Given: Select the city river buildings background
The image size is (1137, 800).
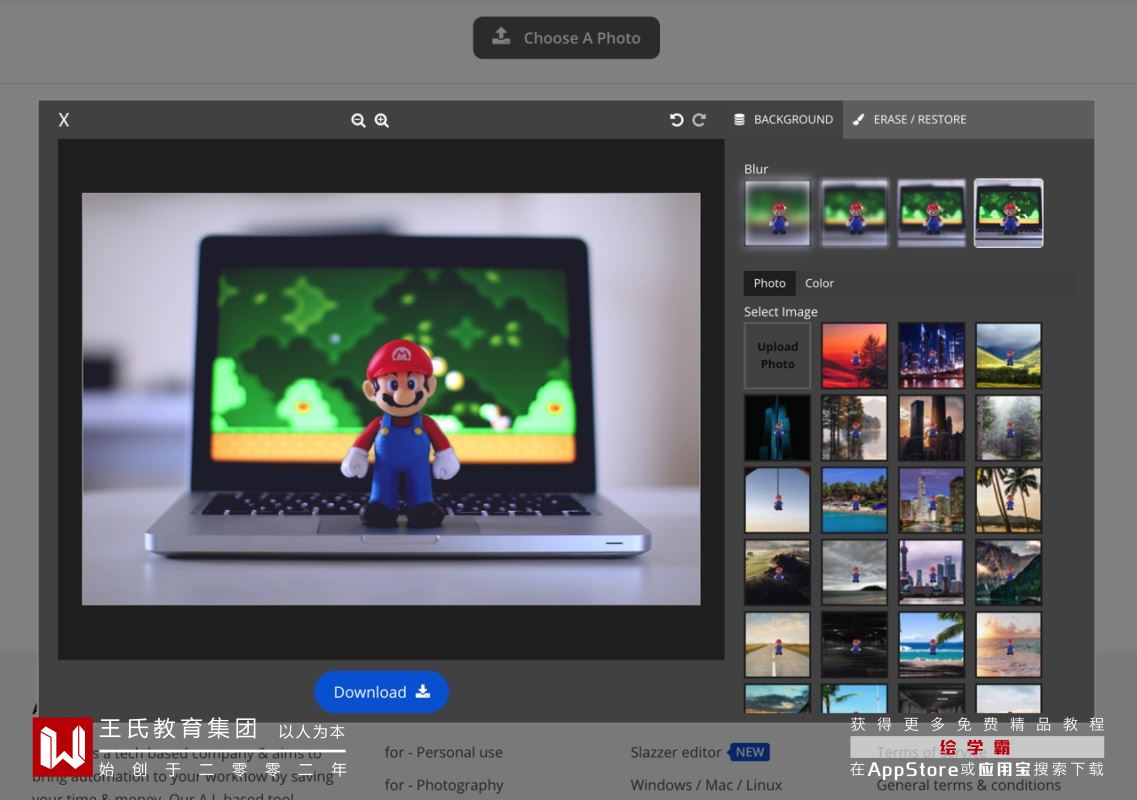Looking at the screenshot, I should point(932,500).
